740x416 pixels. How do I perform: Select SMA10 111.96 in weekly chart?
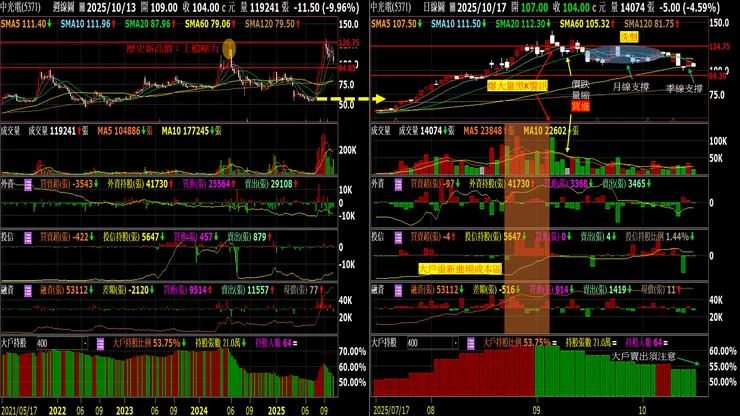88,23
